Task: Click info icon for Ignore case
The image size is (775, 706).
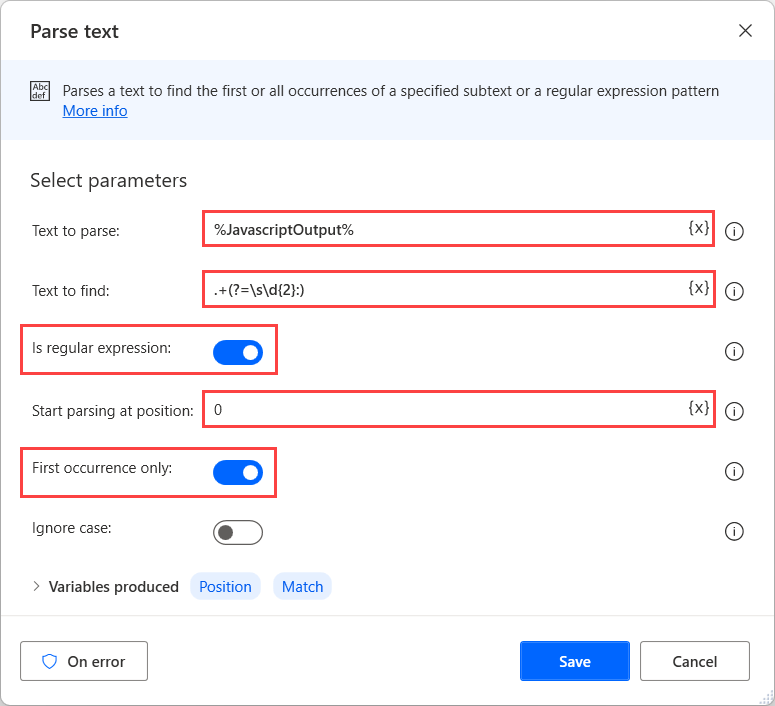Action: 734,531
